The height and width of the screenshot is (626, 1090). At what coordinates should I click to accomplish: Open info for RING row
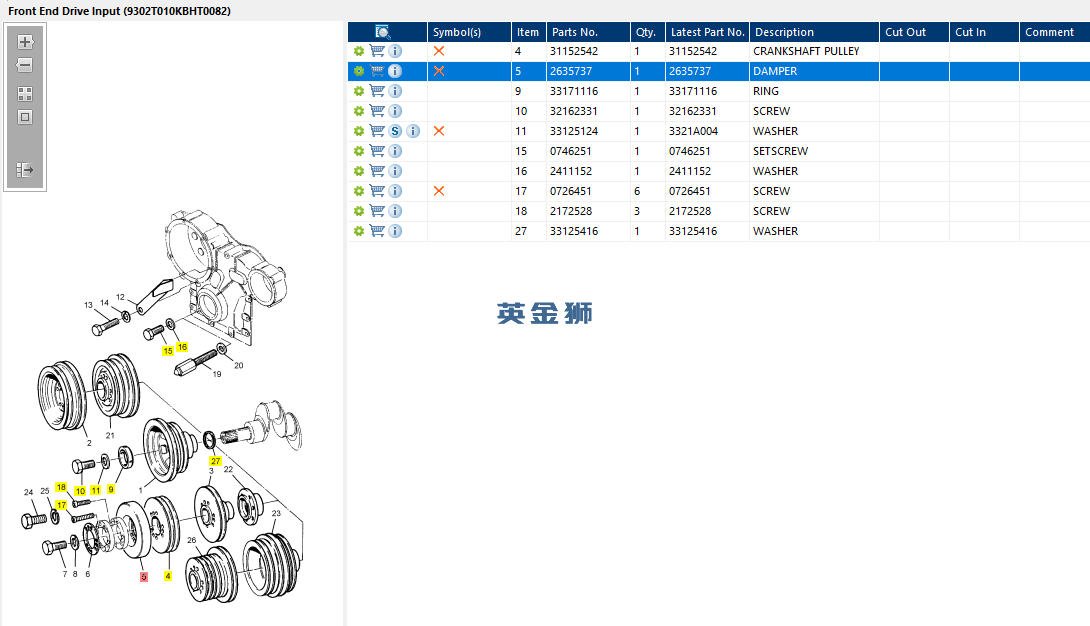pyautogui.click(x=395, y=91)
